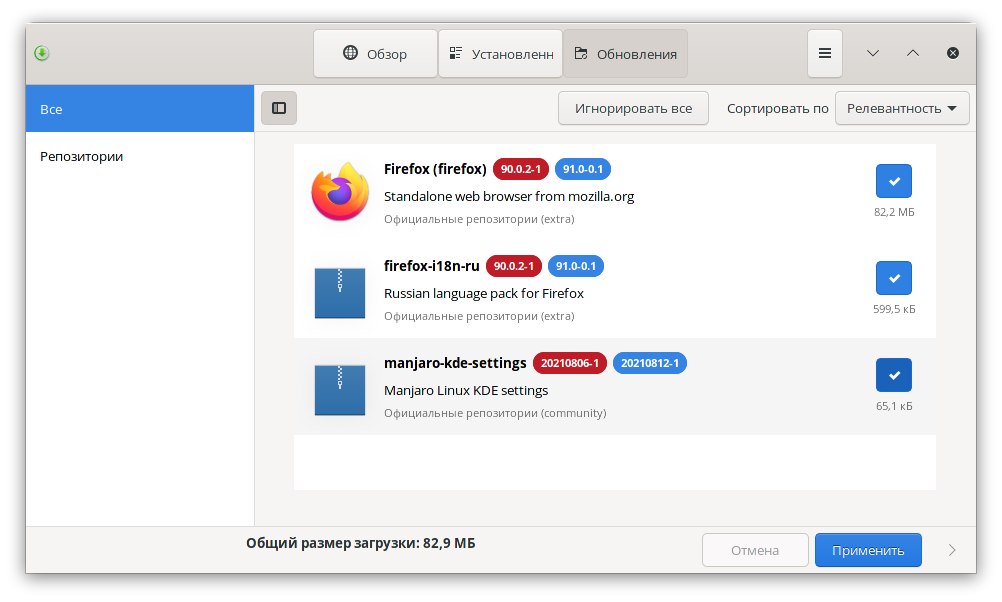The width and height of the screenshot is (1002, 602).
Task: Click the Отмена button
Action: pos(755,550)
